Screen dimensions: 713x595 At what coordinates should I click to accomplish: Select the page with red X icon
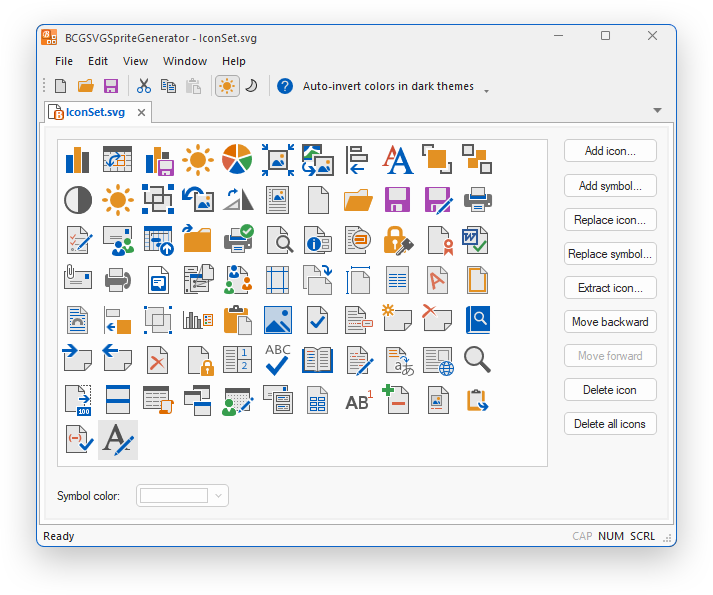(157, 360)
